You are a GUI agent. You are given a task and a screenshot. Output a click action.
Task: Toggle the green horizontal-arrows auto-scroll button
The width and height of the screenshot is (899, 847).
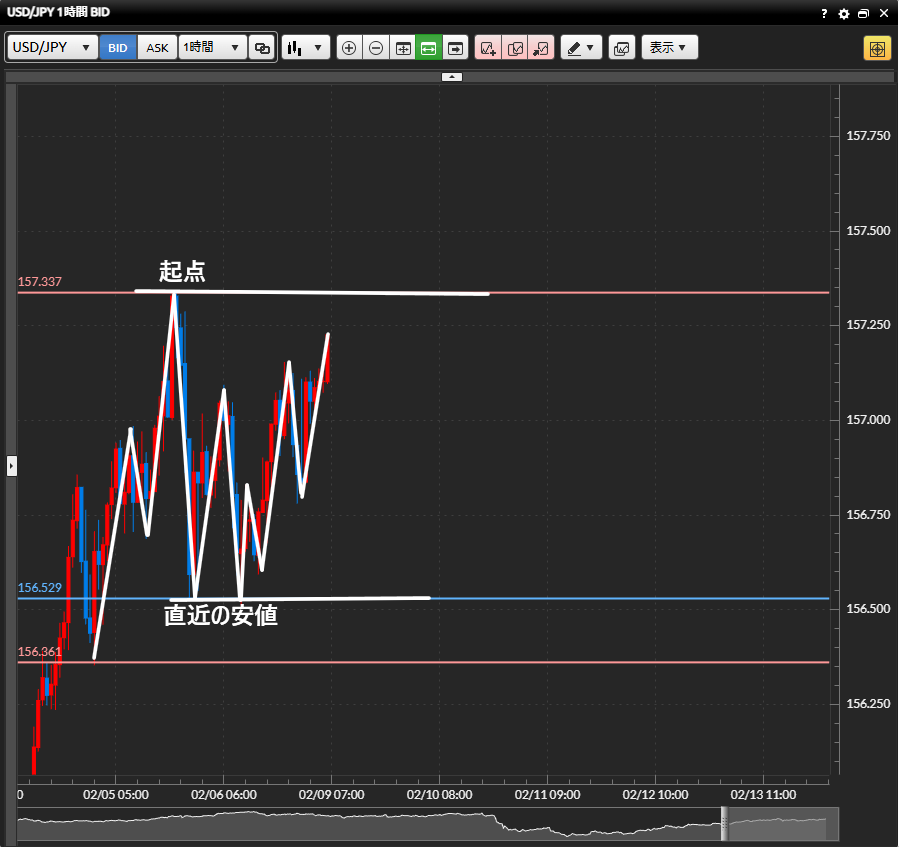(x=429, y=48)
